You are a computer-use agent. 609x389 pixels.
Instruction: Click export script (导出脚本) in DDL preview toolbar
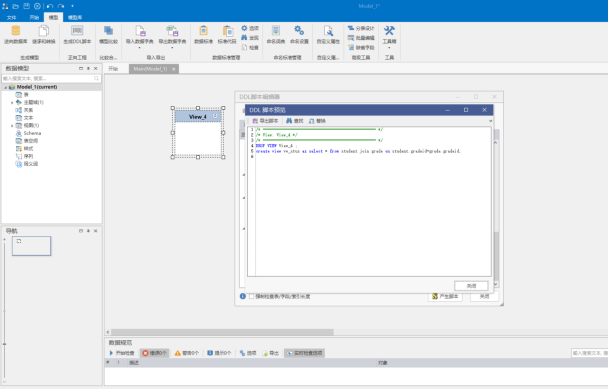(265, 121)
